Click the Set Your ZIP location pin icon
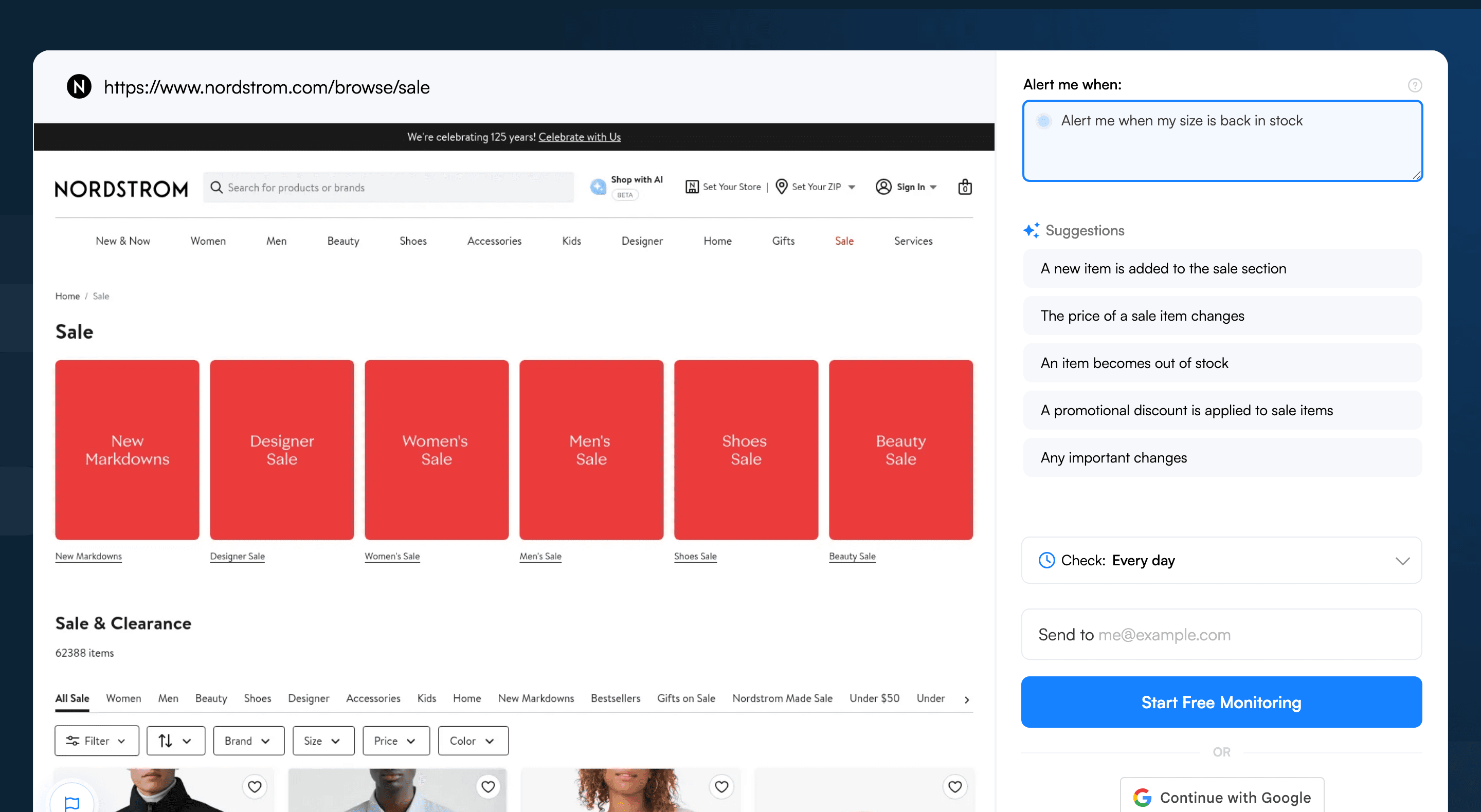The width and height of the screenshot is (1481, 812). (781, 187)
